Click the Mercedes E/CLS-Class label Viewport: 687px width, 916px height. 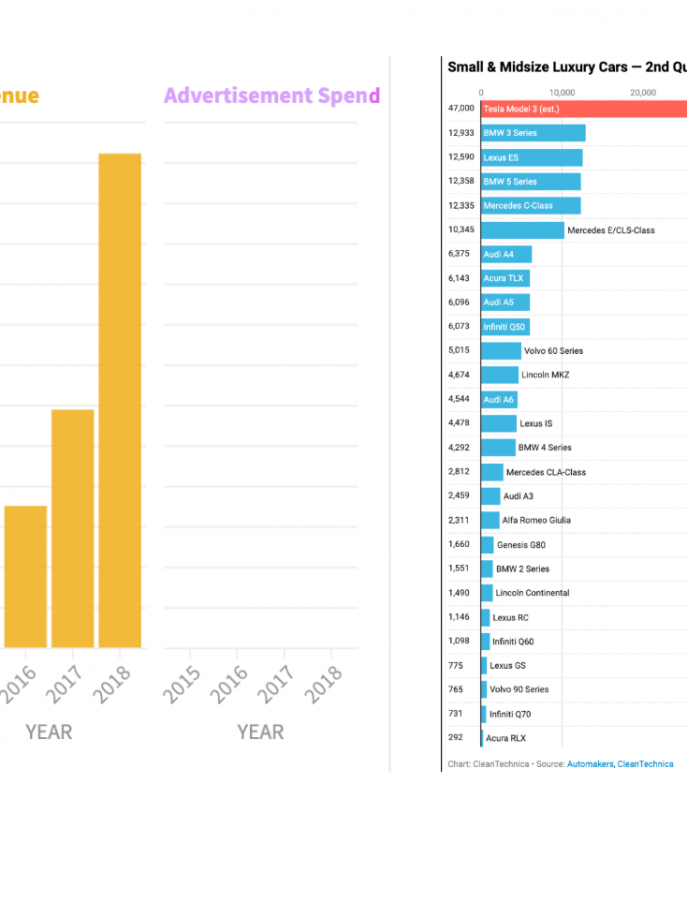tap(610, 230)
